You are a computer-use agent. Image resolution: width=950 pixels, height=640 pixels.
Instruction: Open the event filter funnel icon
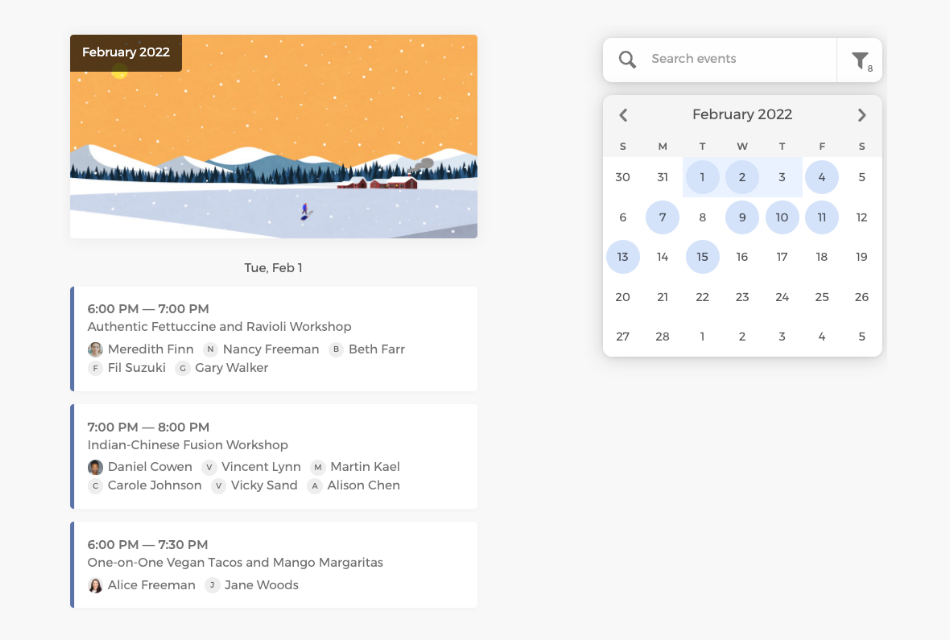pyautogui.click(x=860, y=61)
